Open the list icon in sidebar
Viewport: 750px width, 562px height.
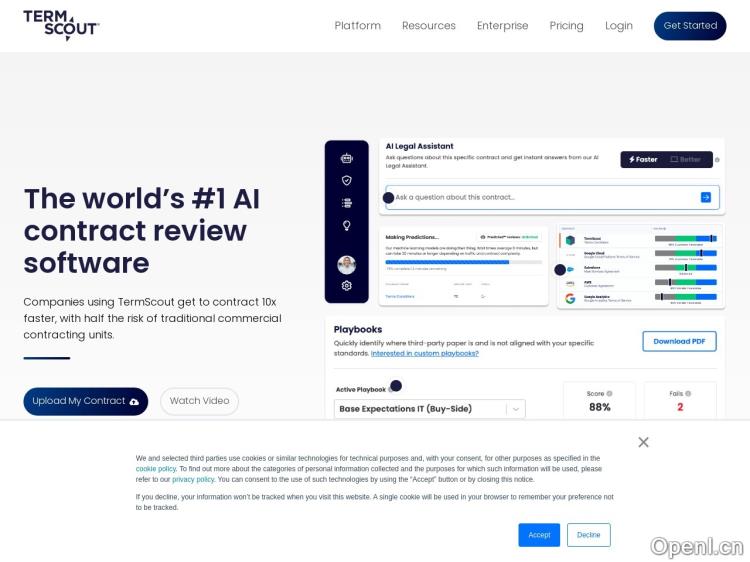click(x=347, y=202)
